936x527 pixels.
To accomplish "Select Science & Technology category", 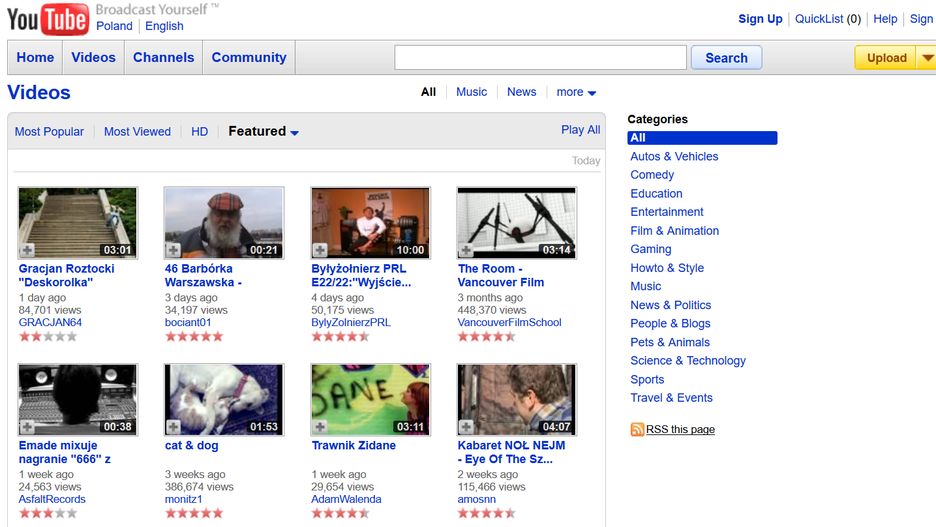I will (x=688, y=360).
